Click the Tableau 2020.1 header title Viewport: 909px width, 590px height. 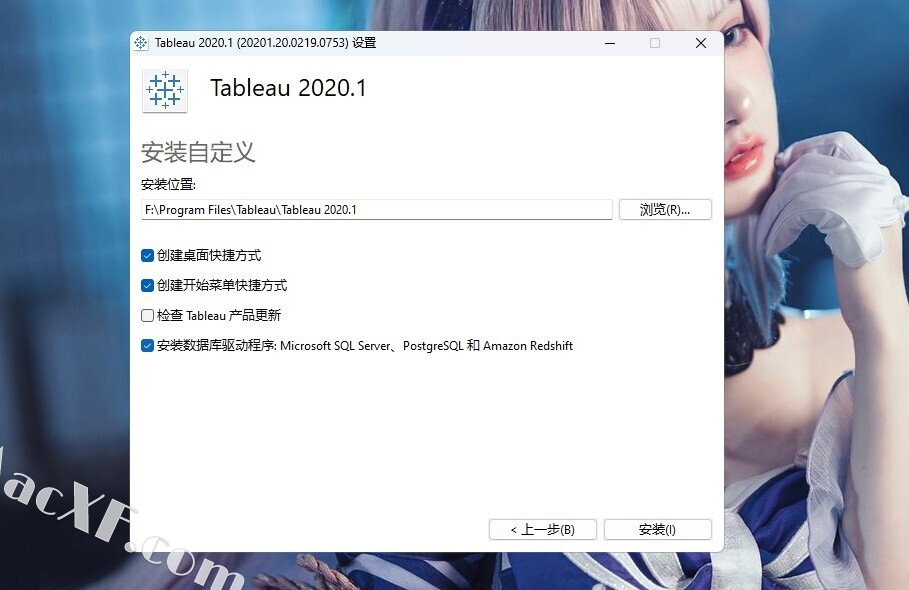click(x=288, y=88)
